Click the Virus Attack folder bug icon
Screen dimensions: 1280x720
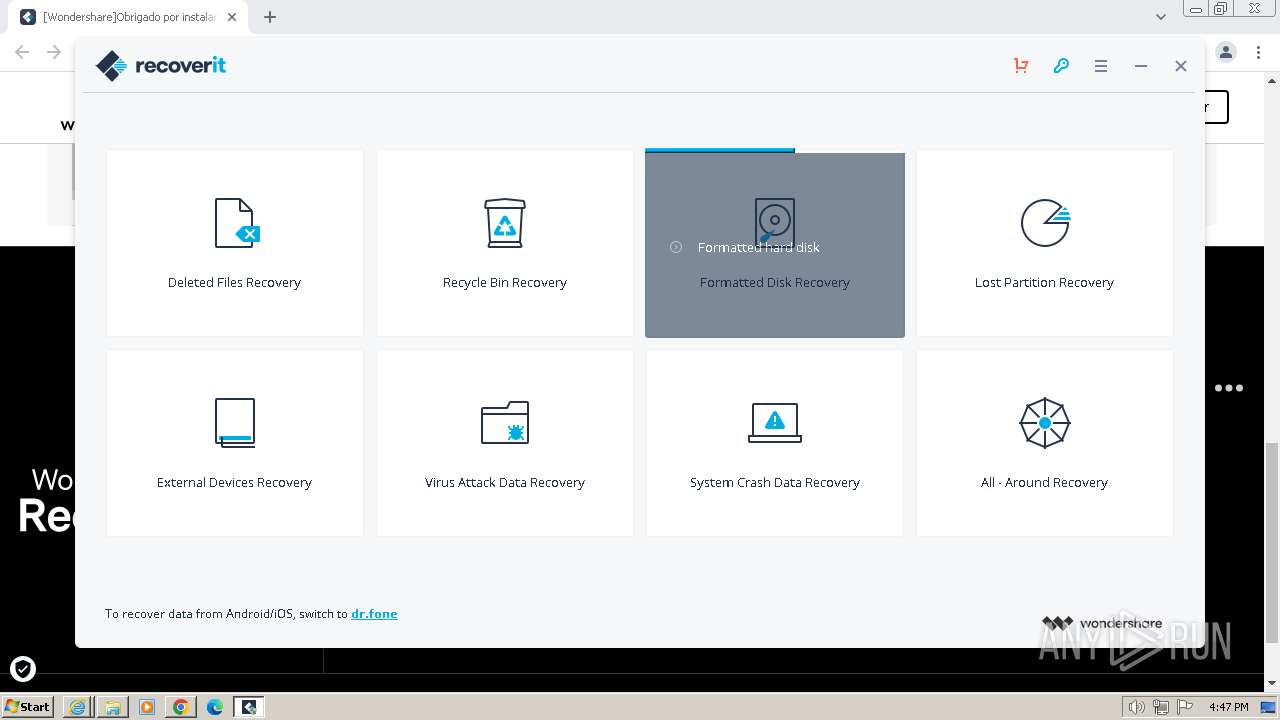(x=505, y=423)
